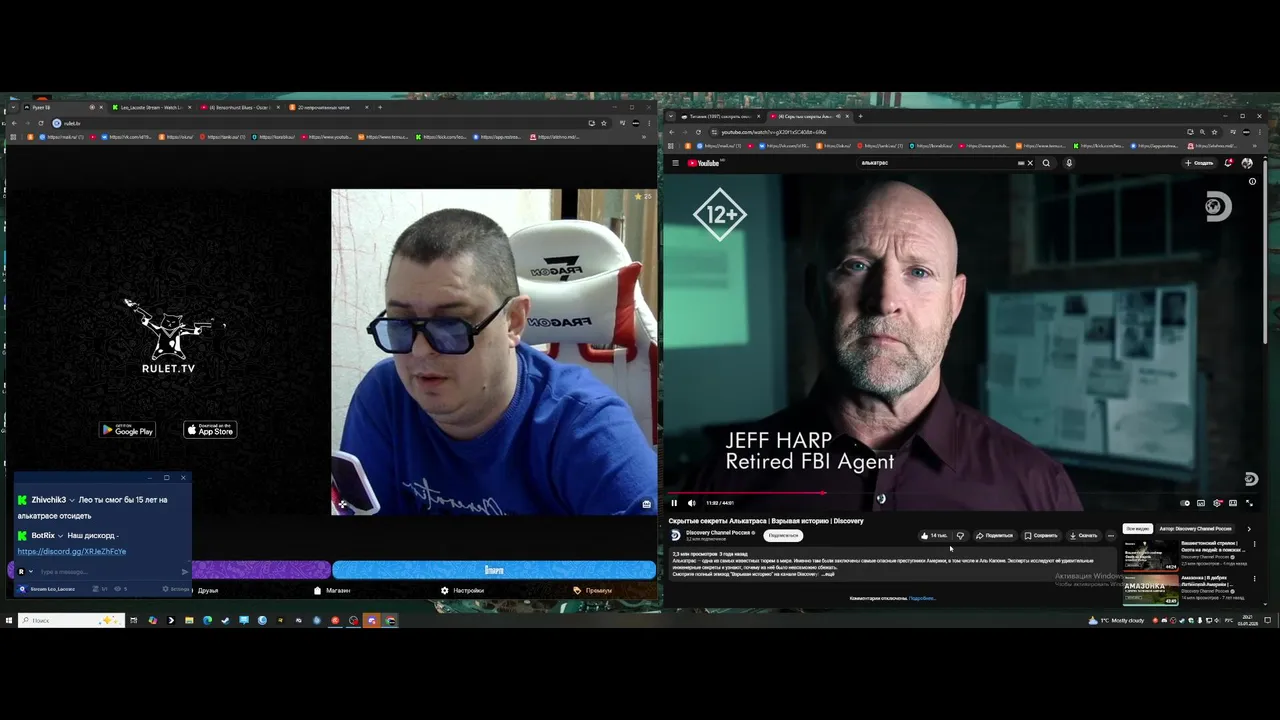The image size is (1280, 720).
Task: Open more actions menu under the video
Action: pyautogui.click(x=1110, y=535)
